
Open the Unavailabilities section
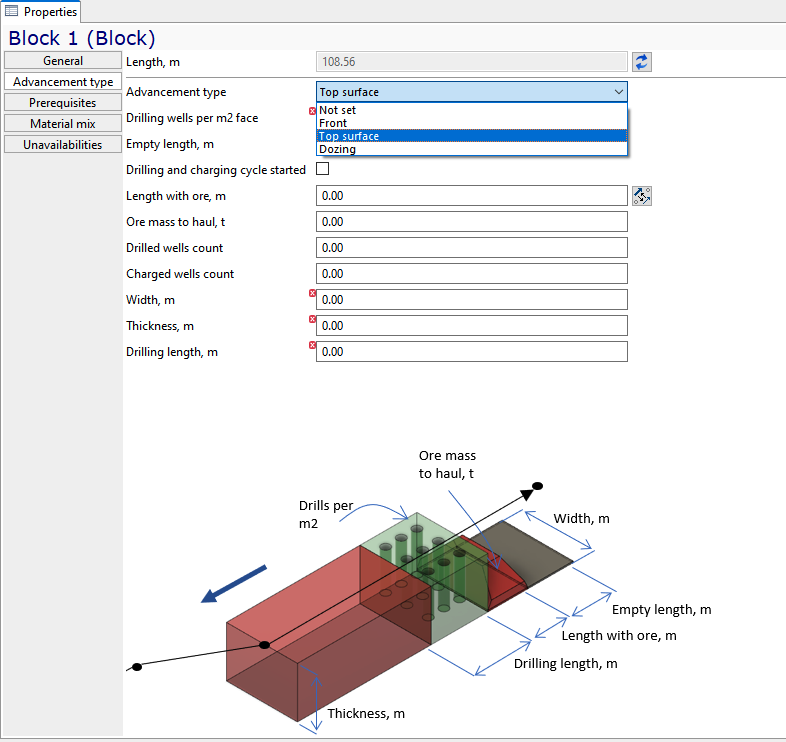[63, 145]
